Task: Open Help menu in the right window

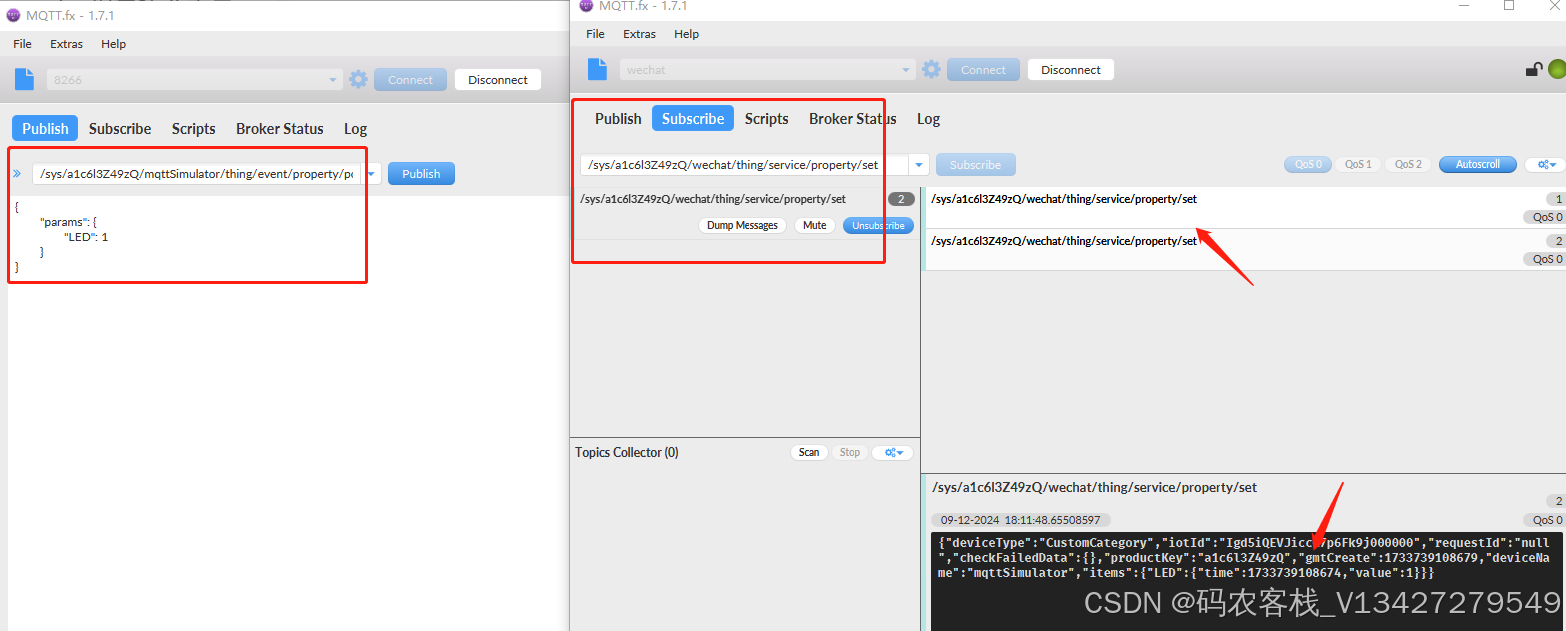Action: click(687, 34)
